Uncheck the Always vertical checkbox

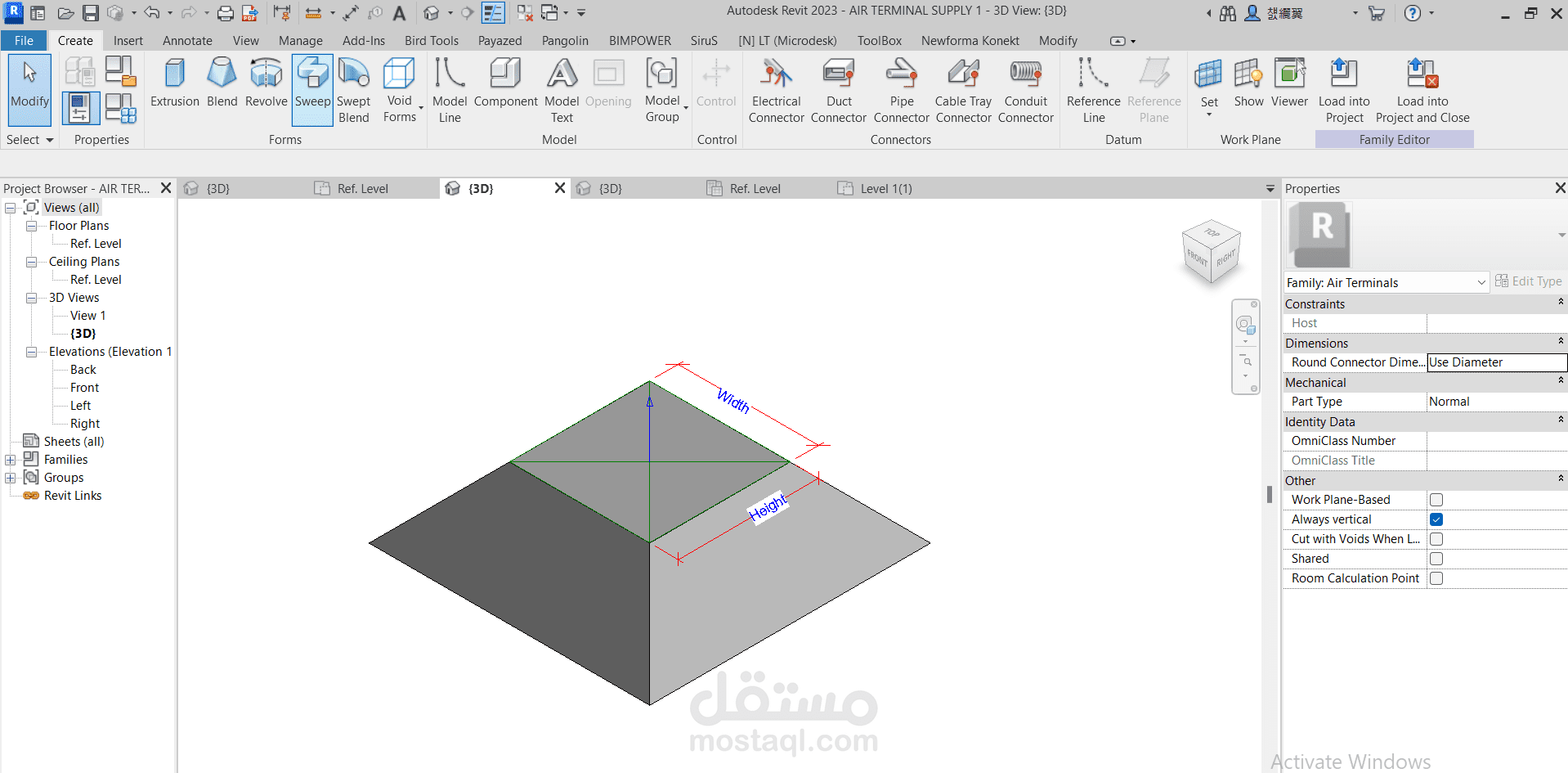(1436, 519)
